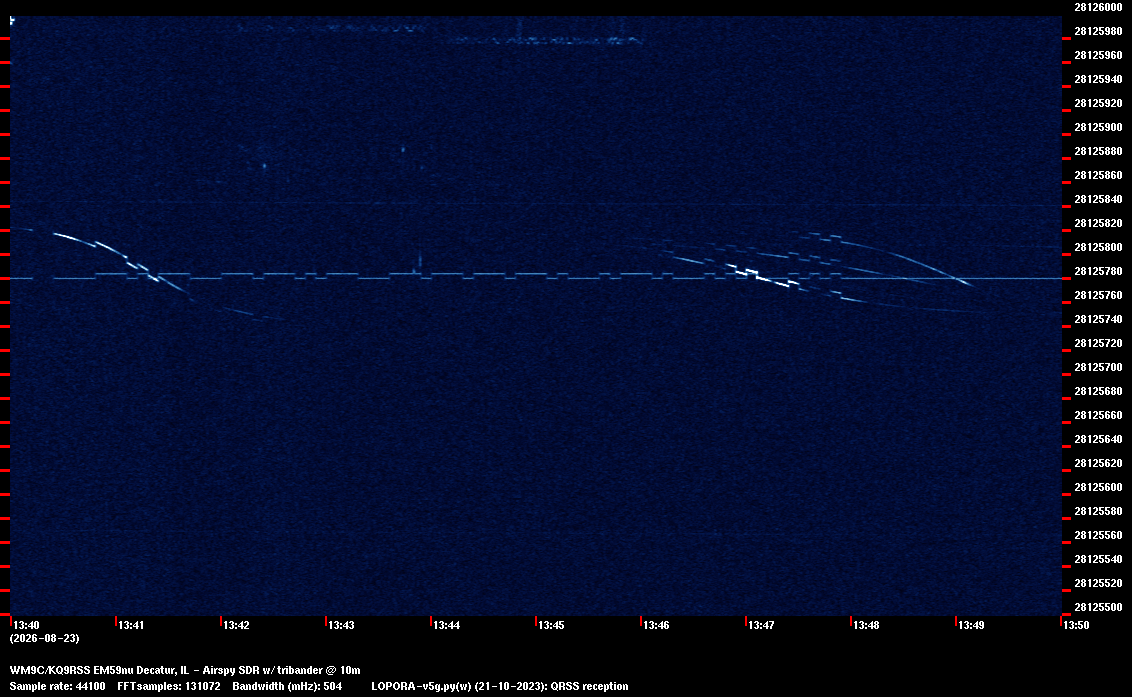Click the 13:42 time axis label
The height and width of the screenshot is (697, 1132).
point(237,625)
